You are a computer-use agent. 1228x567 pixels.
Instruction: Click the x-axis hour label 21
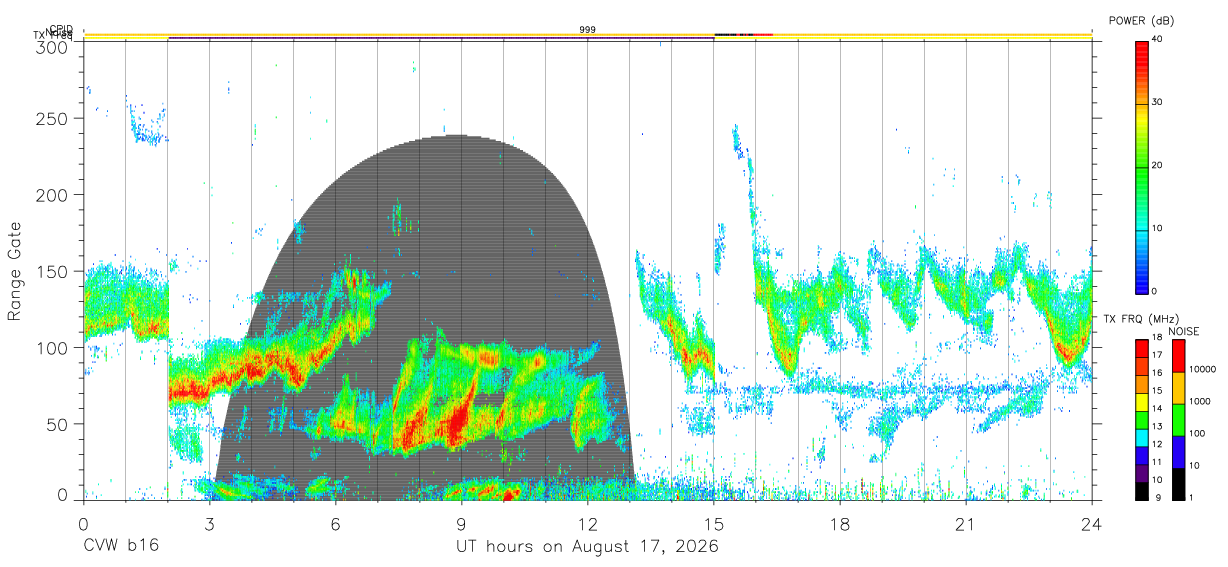click(x=966, y=524)
